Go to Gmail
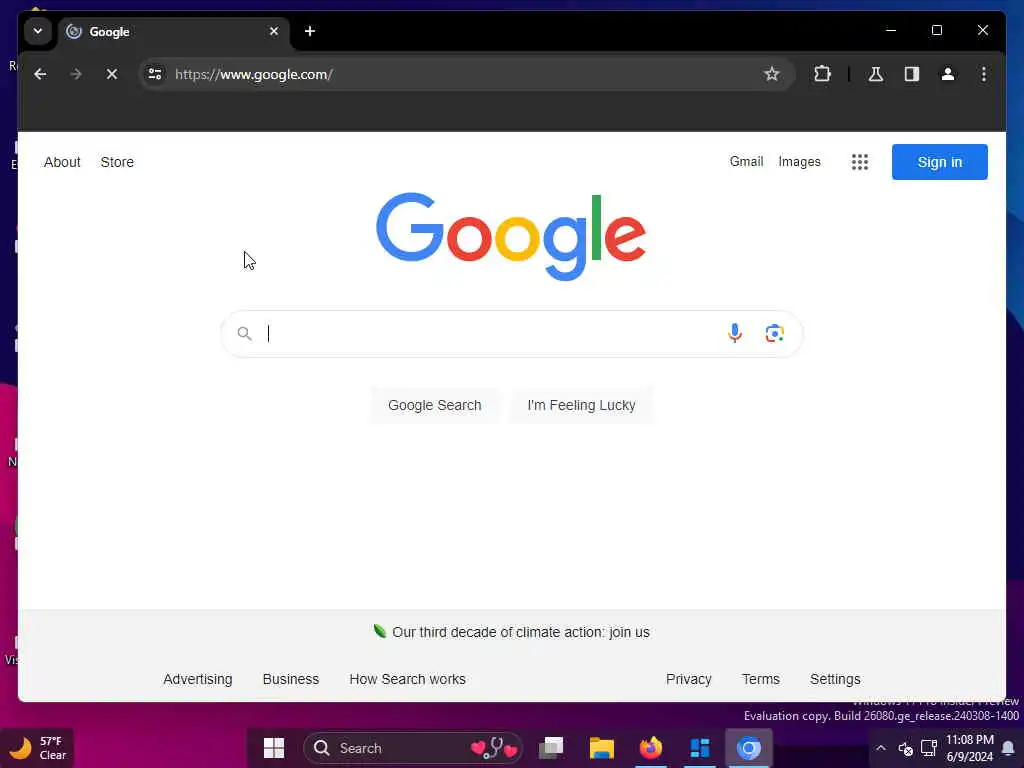The image size is (1024, 768). [746, 161]
